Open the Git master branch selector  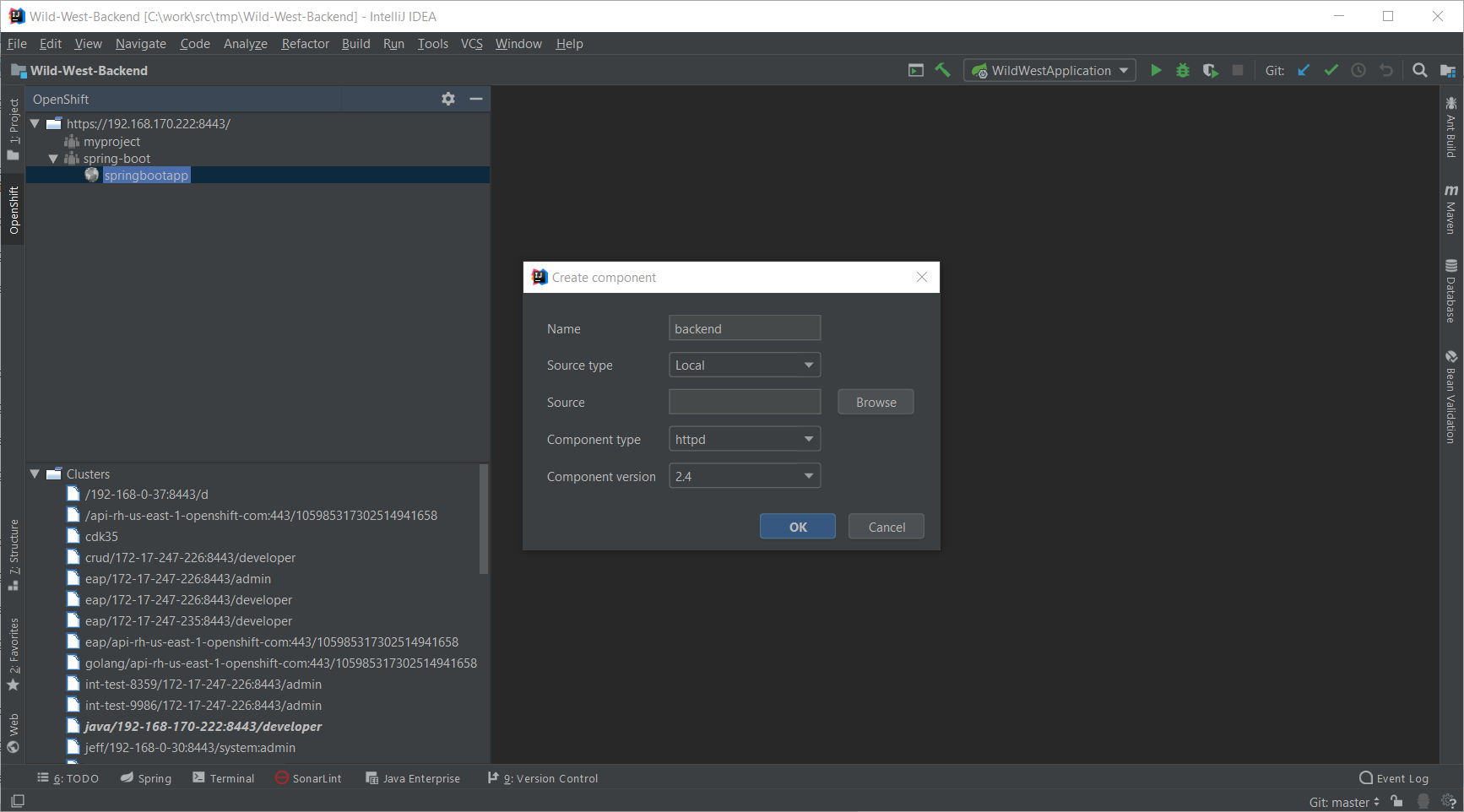1344,802
